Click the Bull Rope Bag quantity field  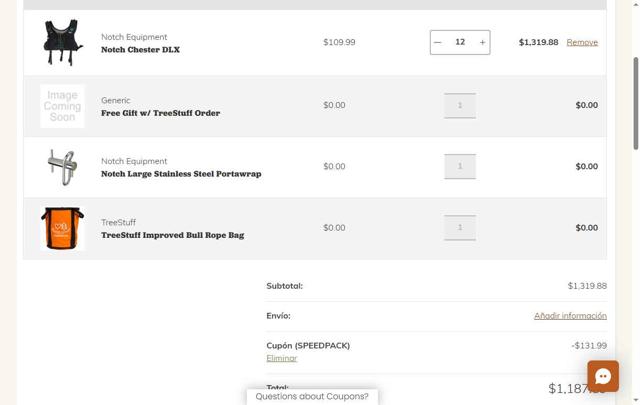point(460,227)
